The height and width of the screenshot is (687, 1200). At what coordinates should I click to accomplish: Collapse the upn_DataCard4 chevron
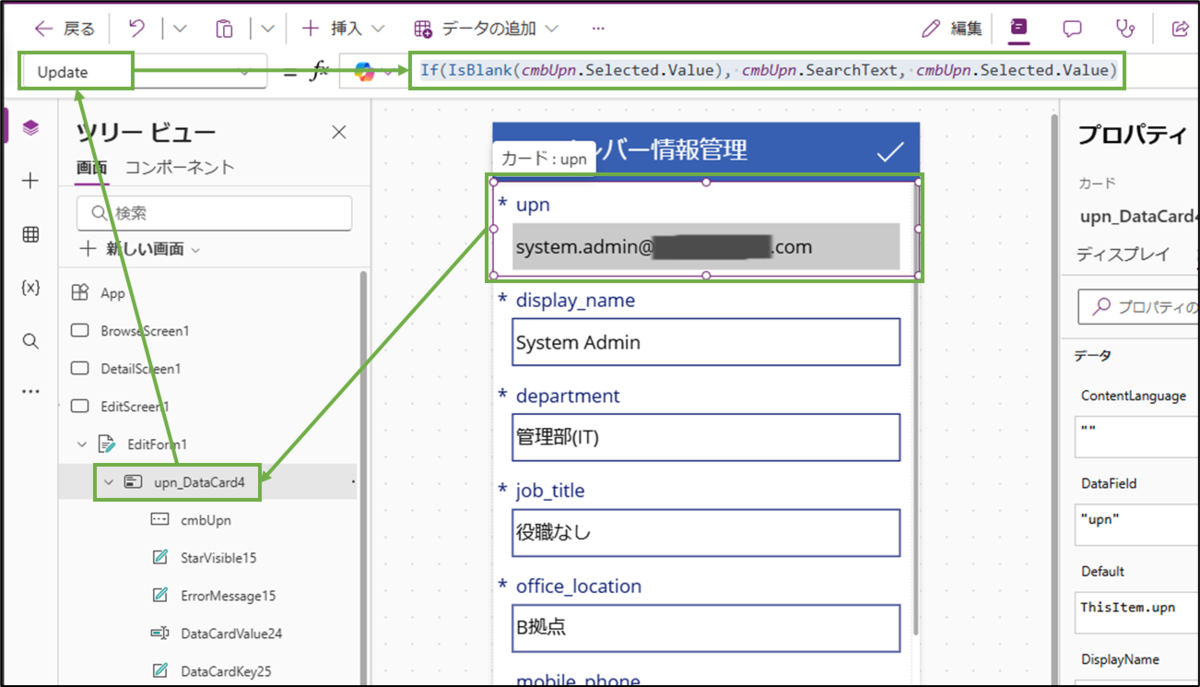(x=109, y=483)
